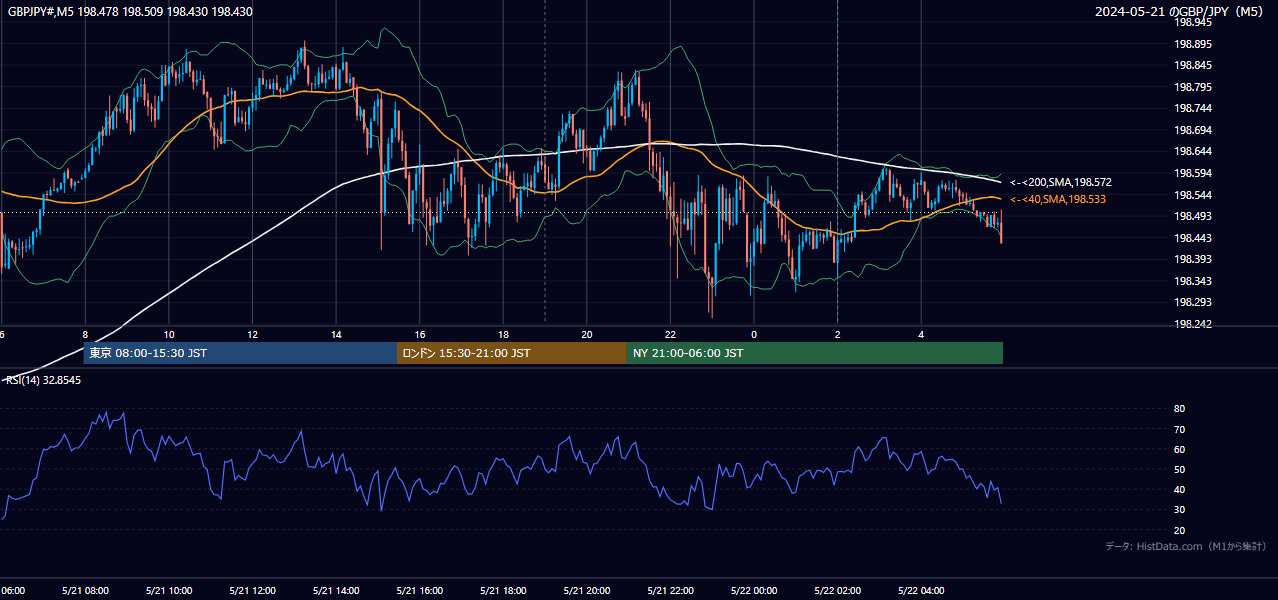Click price axis label 198.293
Screen dimensions: 1278x600
tap(1192, 302)
